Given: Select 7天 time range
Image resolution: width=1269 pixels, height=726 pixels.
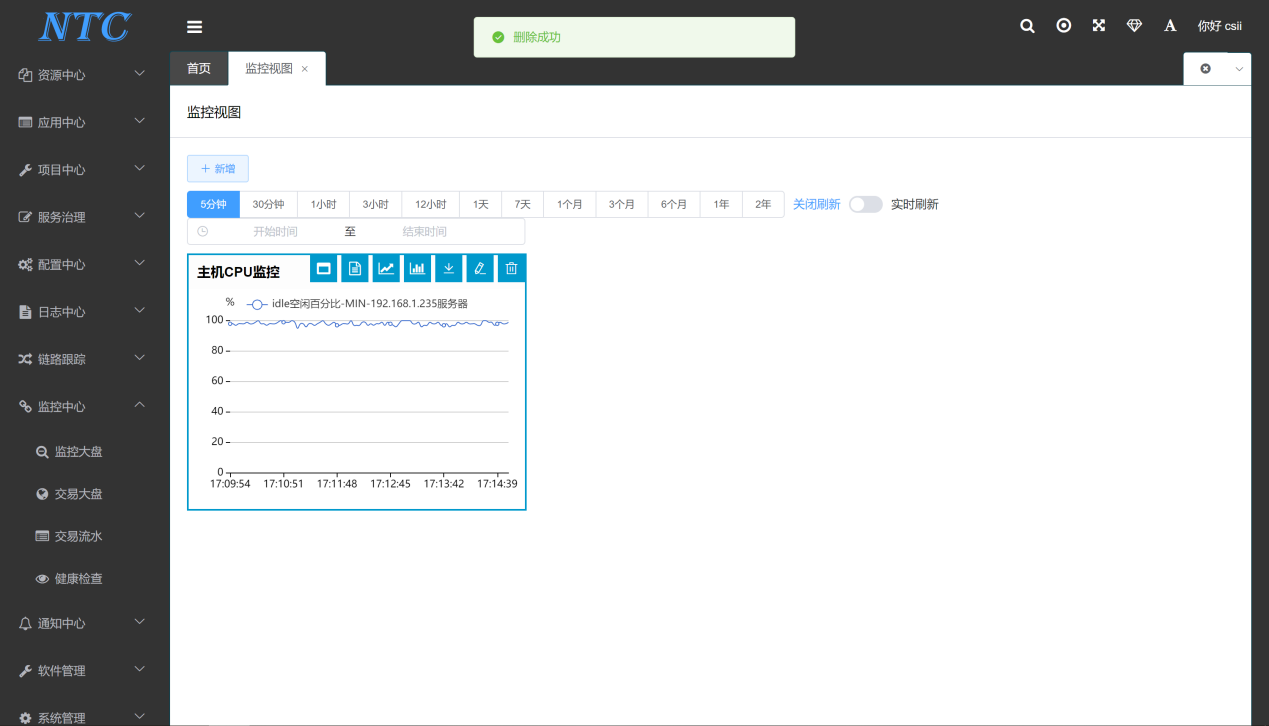Looking at the screenshot, I should (x=523, y=204).
